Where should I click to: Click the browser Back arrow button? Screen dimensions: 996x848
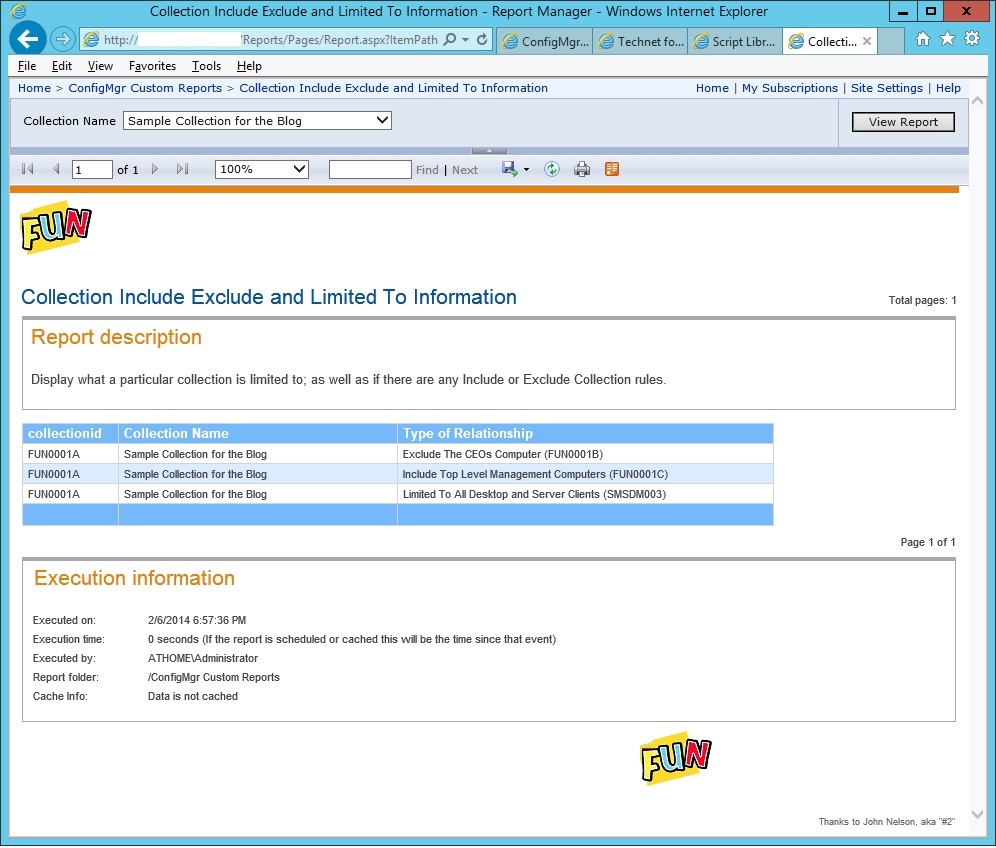tap(28, 40)
